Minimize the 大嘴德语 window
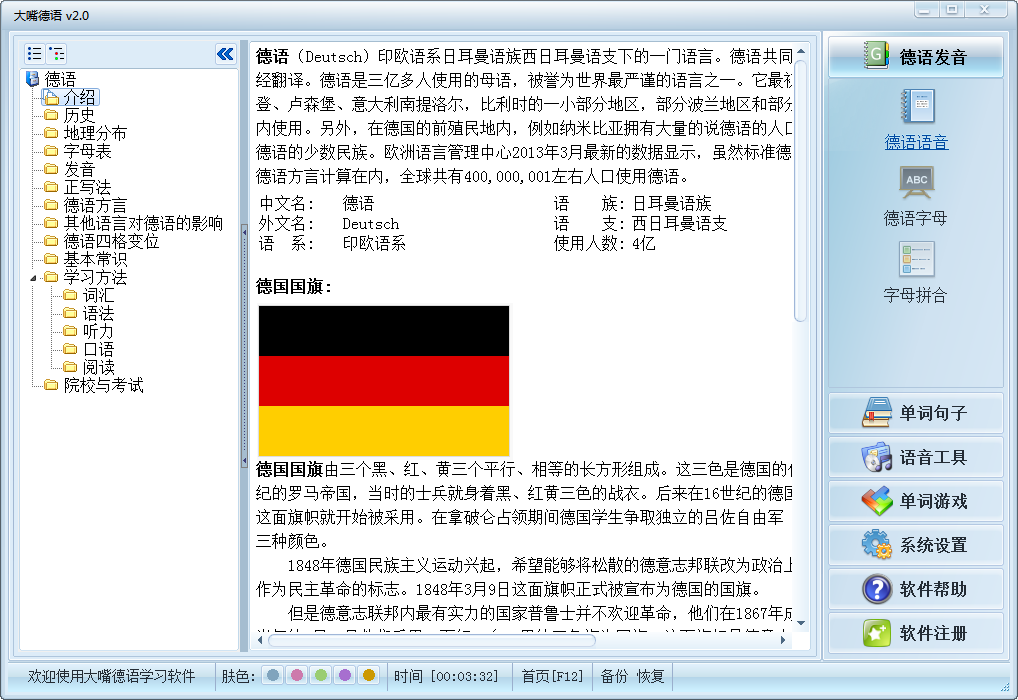 (925, 10)
